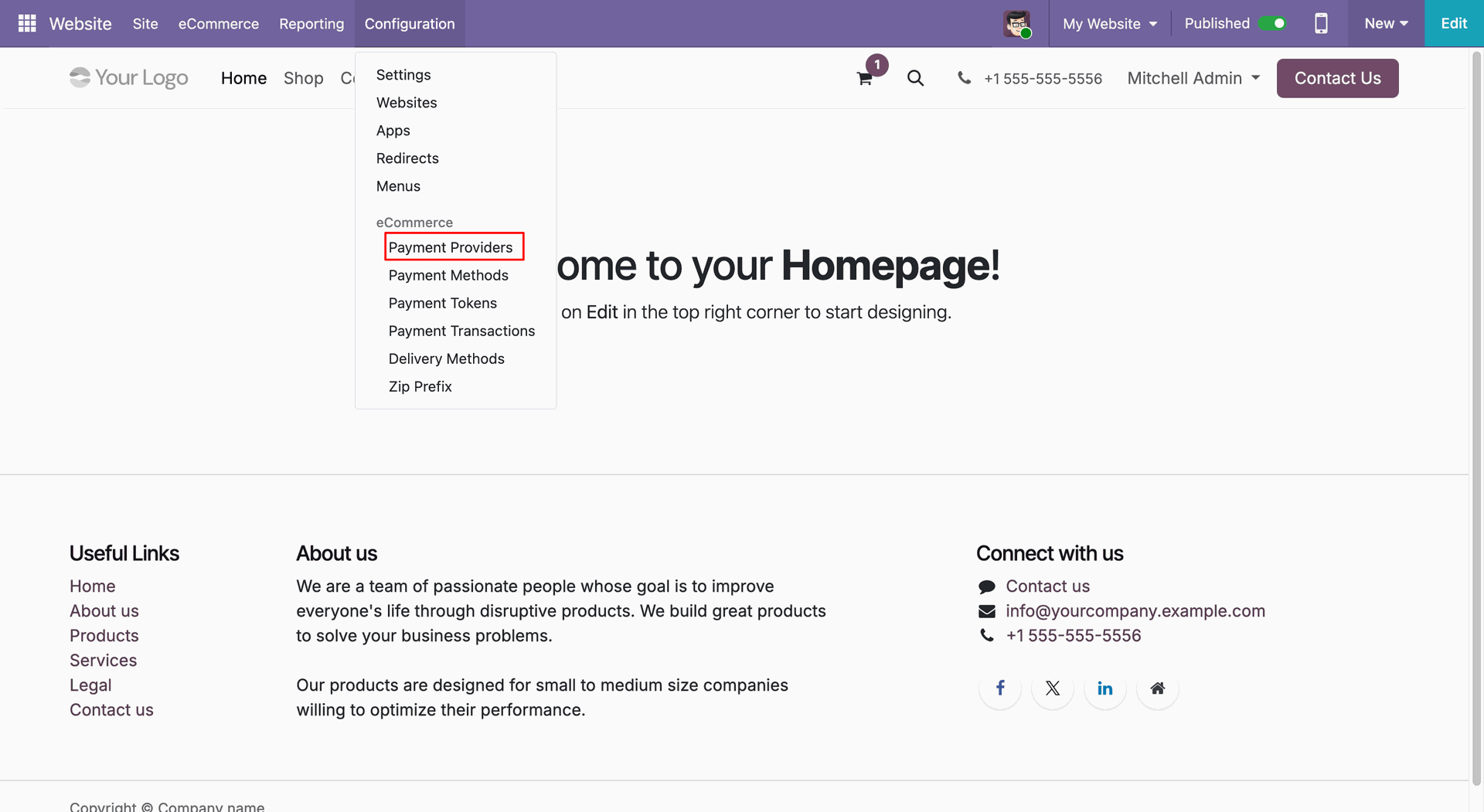Toggle the Published switch off
The image size is (1484, 812).
[x=1272, y=23]
